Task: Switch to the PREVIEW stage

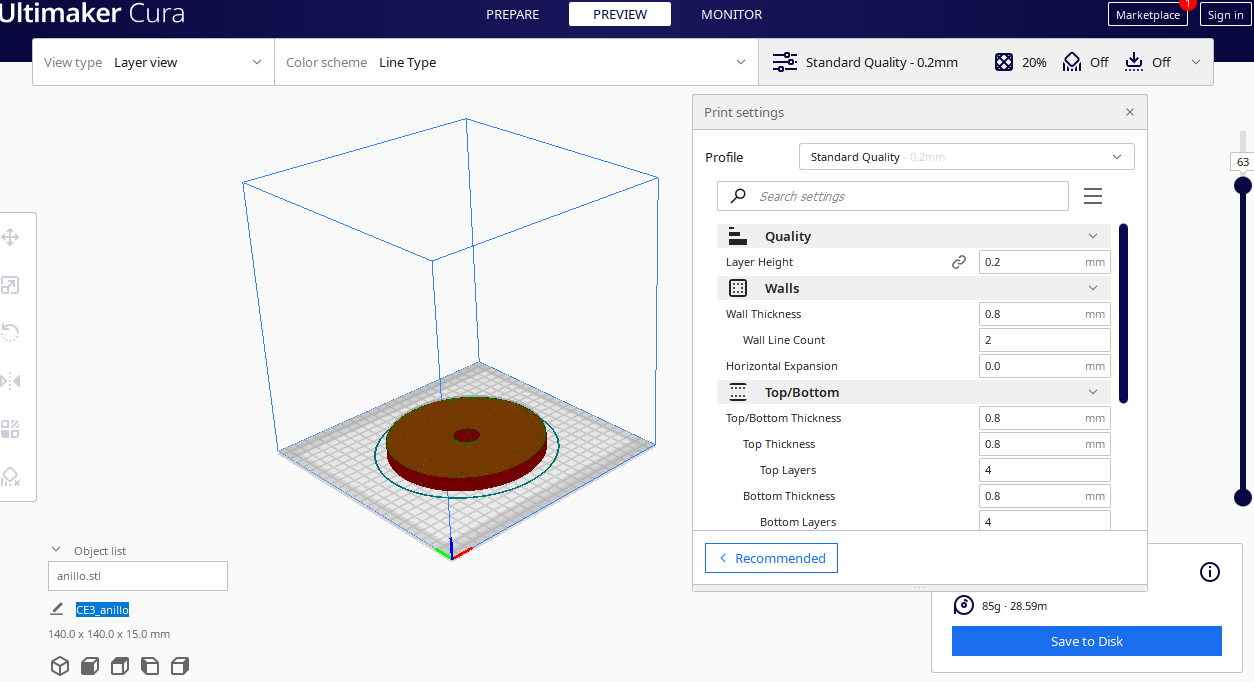Action: (620, 14)
